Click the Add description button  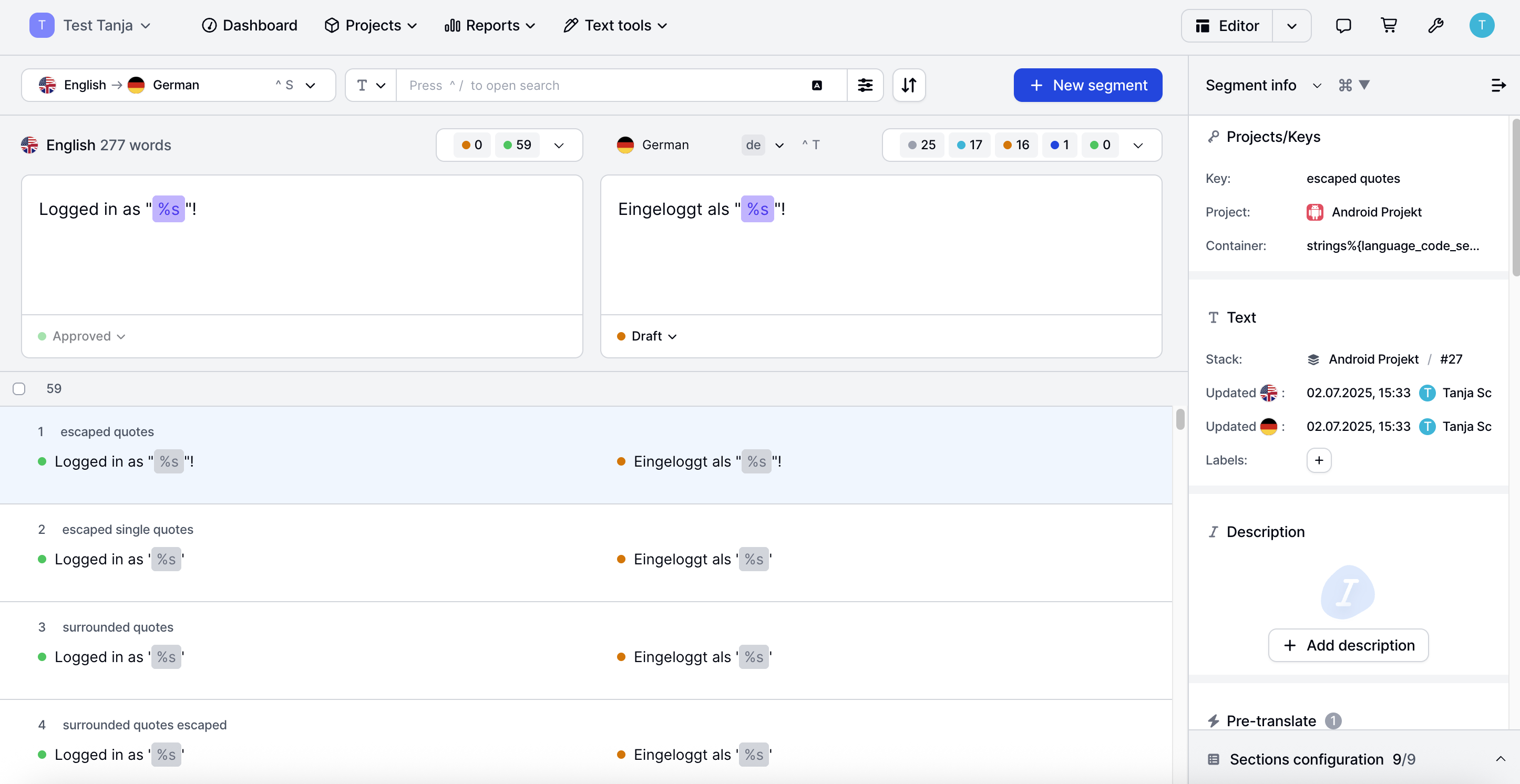pyautogui.click(x=1348, y=645)
